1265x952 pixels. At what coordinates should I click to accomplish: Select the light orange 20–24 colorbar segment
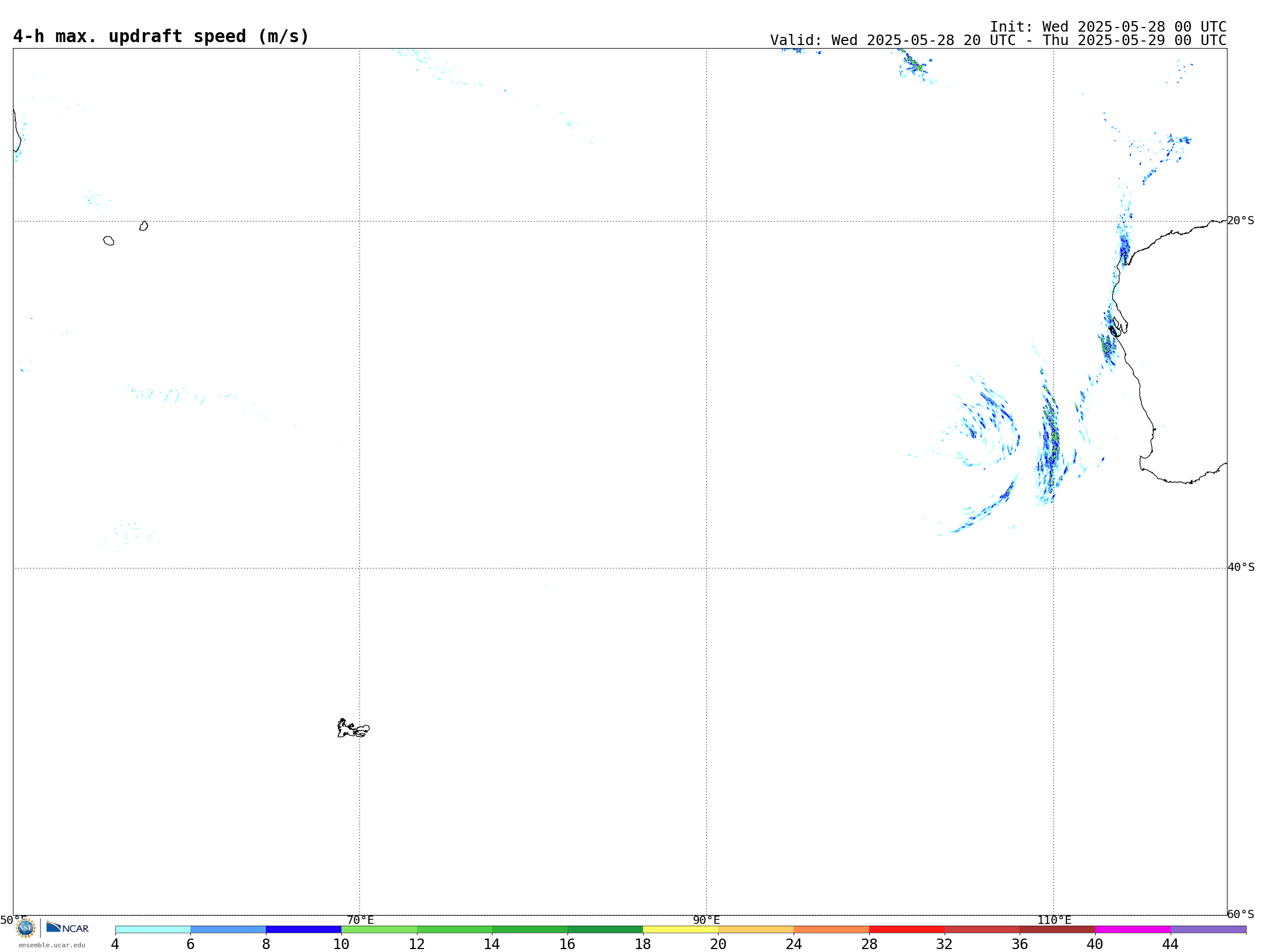[755, 930]
